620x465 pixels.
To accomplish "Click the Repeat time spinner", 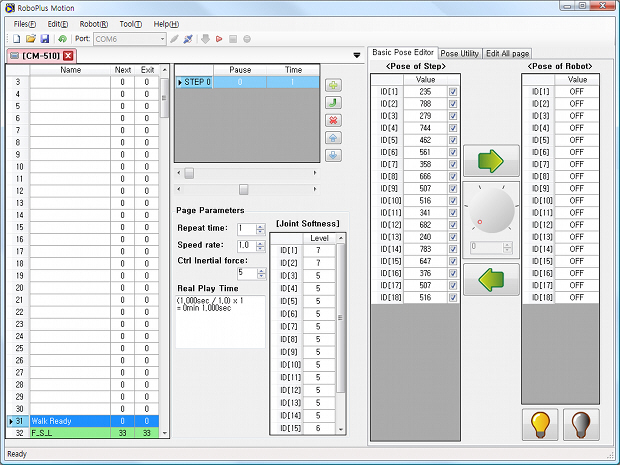I will (260, 229).
